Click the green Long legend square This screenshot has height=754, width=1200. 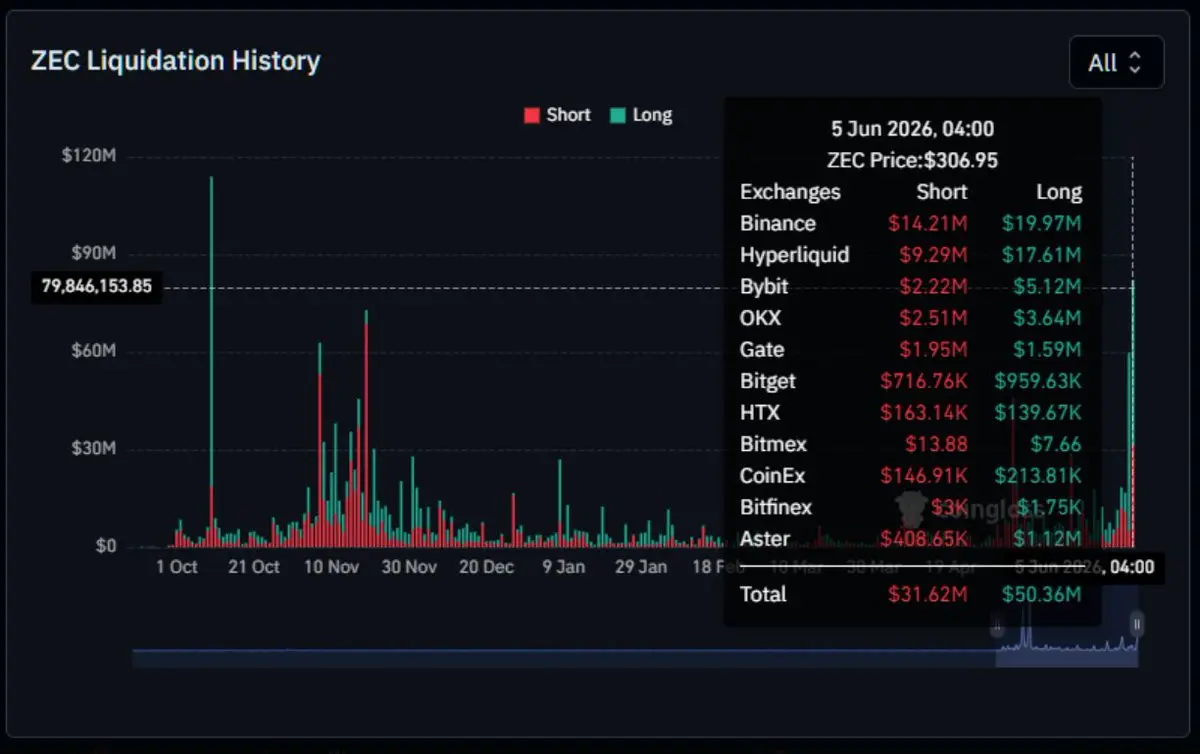(x=618, y=115)
